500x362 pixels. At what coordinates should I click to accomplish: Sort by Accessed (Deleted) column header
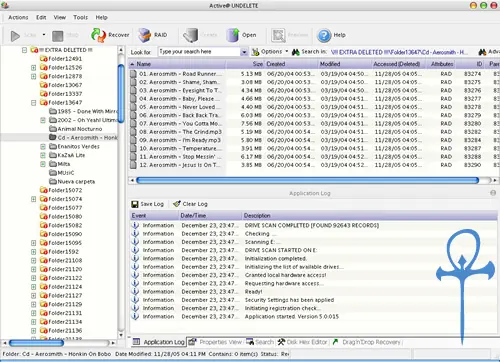pyautogui.click(x=399, y=64)
